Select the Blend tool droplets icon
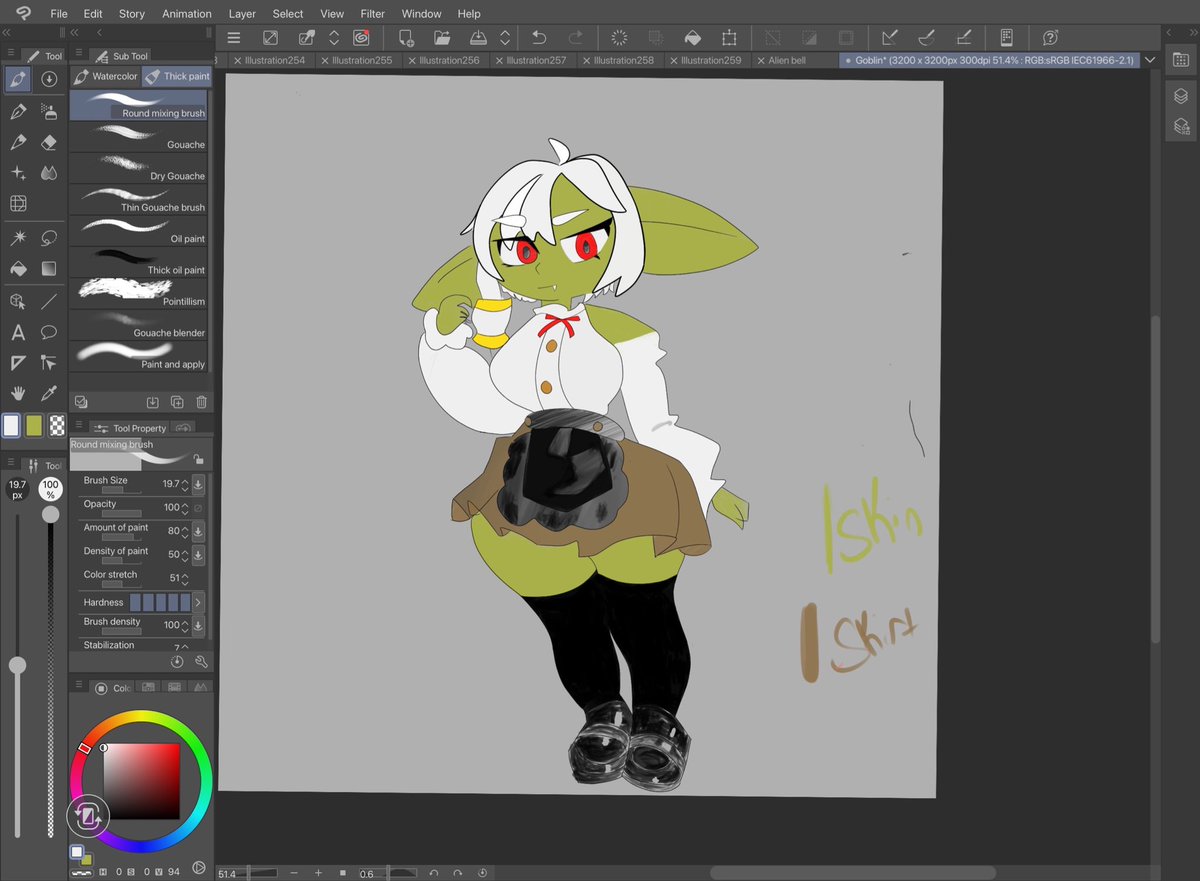Image resolution: width=1200 pixels, height=881 pixels. coord(49,174)
